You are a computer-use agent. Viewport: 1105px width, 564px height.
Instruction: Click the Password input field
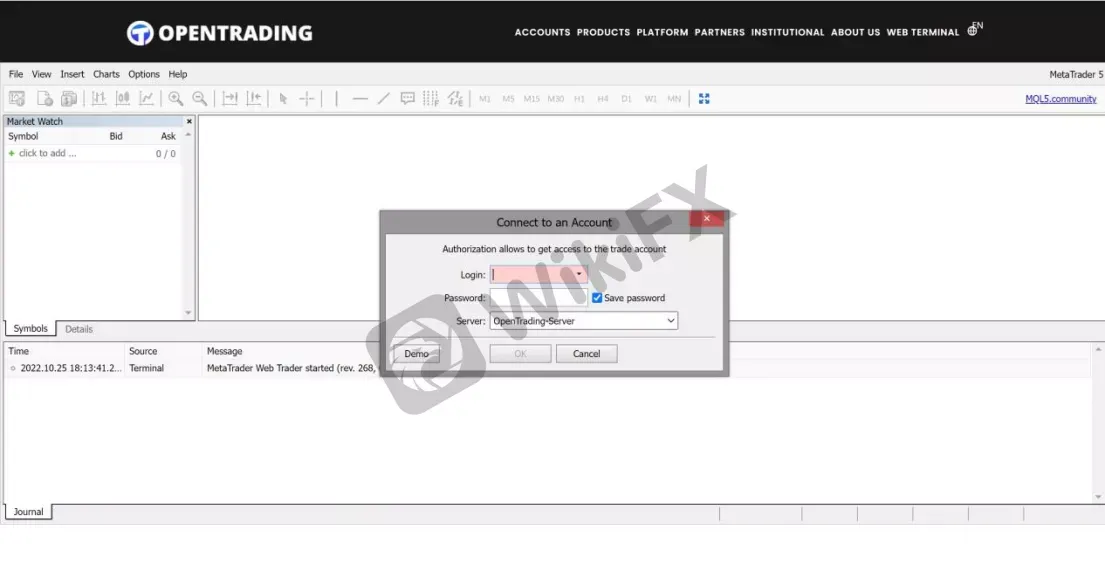coord(539,298)
